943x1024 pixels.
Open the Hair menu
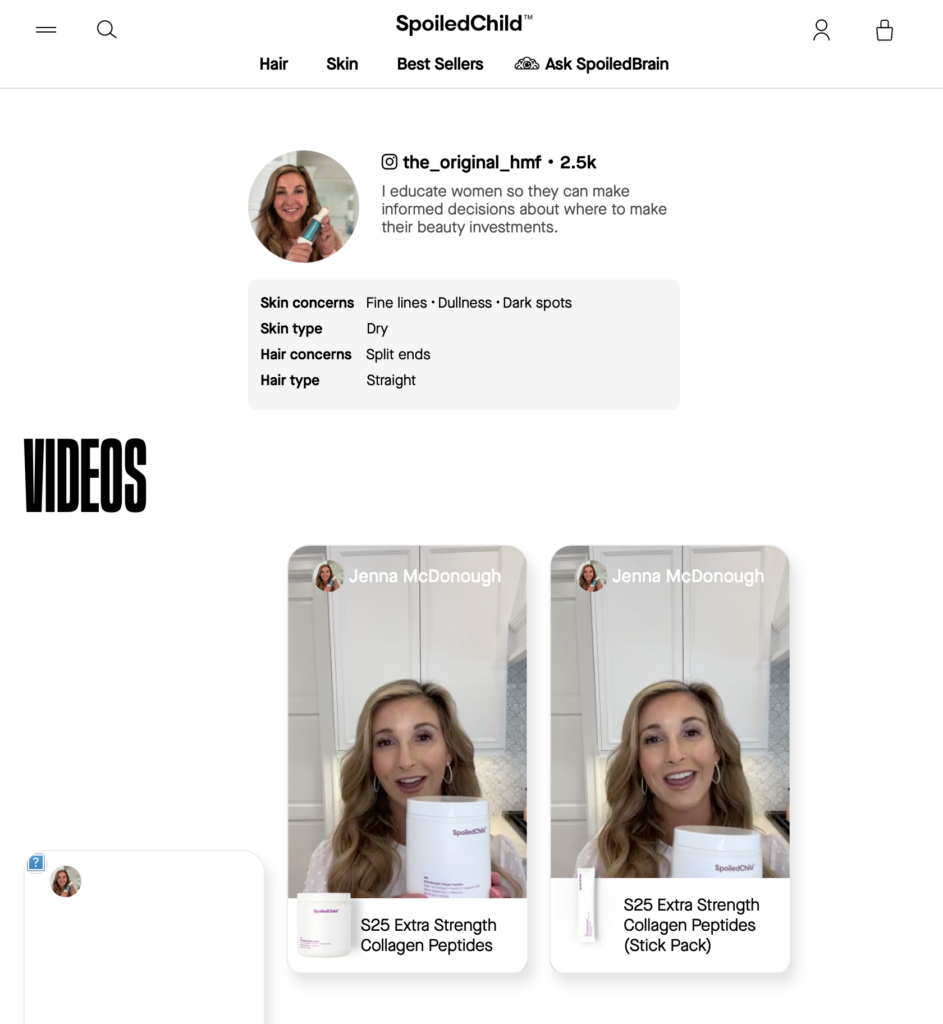point(274,64)
